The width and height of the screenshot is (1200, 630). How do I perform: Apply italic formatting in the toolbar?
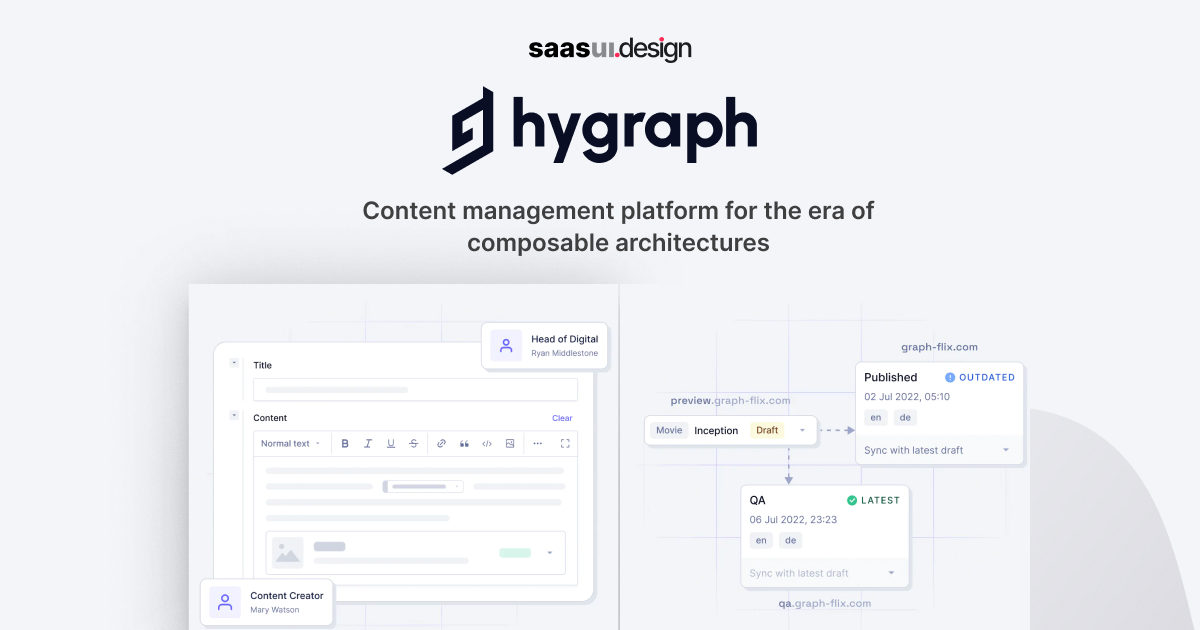368,443
